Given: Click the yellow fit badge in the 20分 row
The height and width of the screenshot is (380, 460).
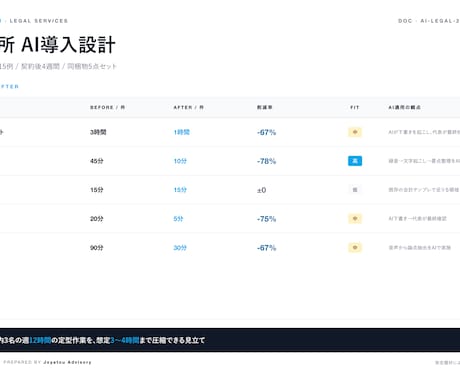Looking at the screenshot, I should 355,219.
